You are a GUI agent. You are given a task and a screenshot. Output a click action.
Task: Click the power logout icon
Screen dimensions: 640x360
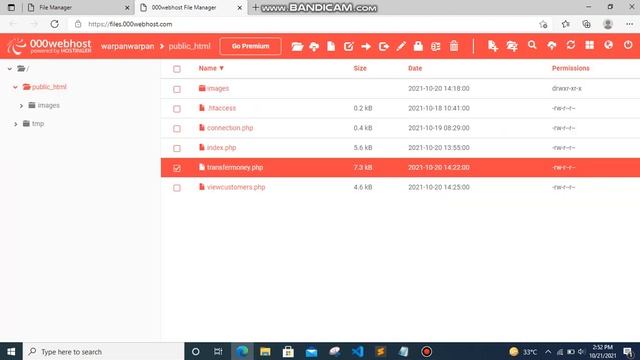point(628,45)
